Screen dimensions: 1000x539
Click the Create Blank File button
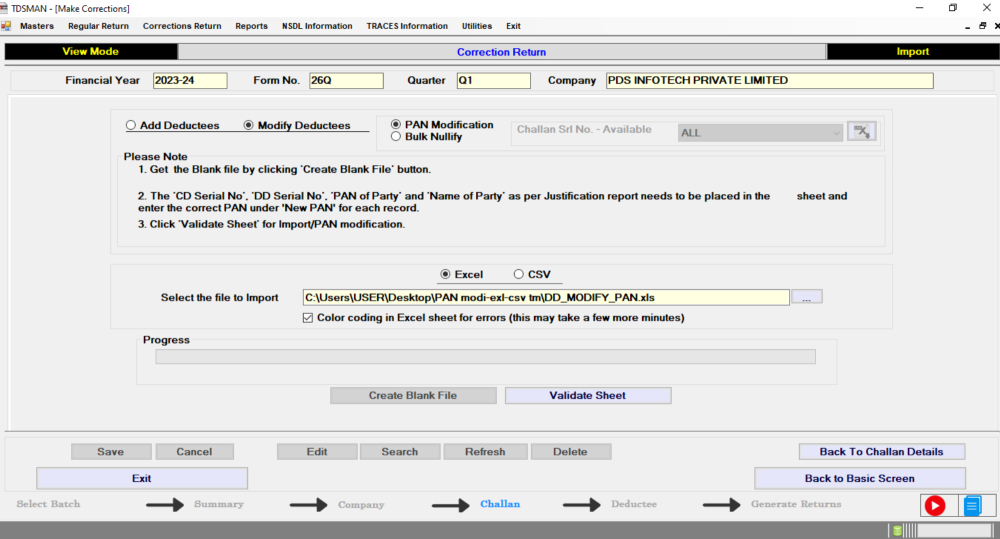click(x=413, y=395)
